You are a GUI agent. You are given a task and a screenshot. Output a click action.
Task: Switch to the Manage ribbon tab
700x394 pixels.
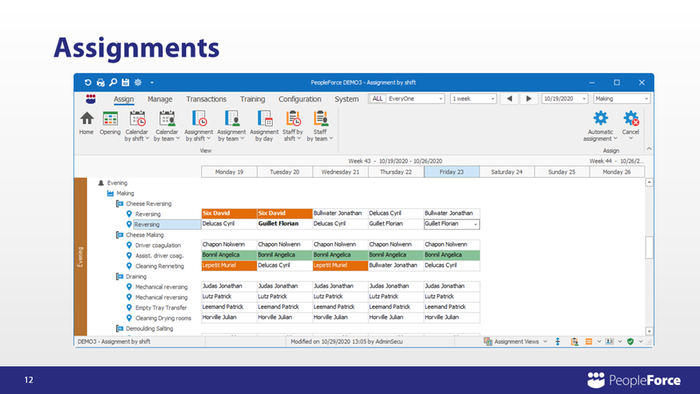(x=160, y=99)
